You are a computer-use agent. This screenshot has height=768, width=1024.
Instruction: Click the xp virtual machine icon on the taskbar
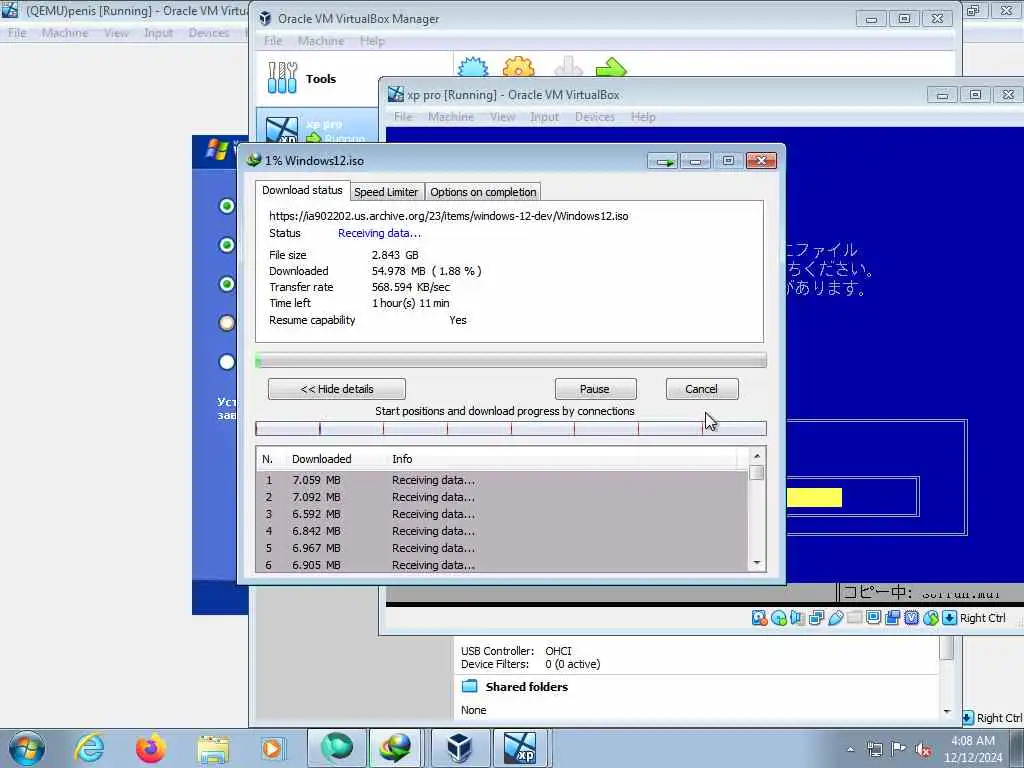click(520, 748)
